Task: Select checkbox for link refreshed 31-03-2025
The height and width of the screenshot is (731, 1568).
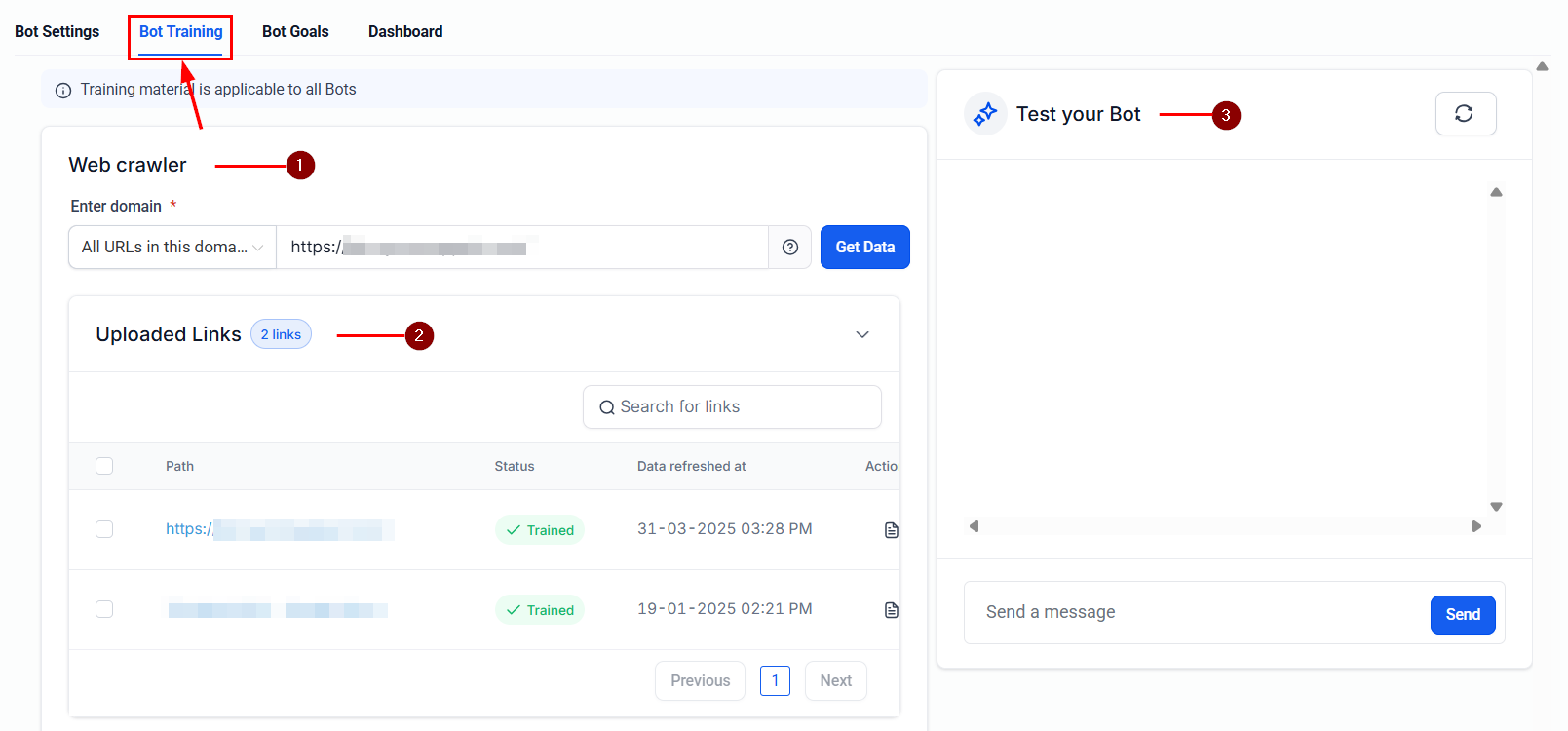Action: [x=104, y=529]
